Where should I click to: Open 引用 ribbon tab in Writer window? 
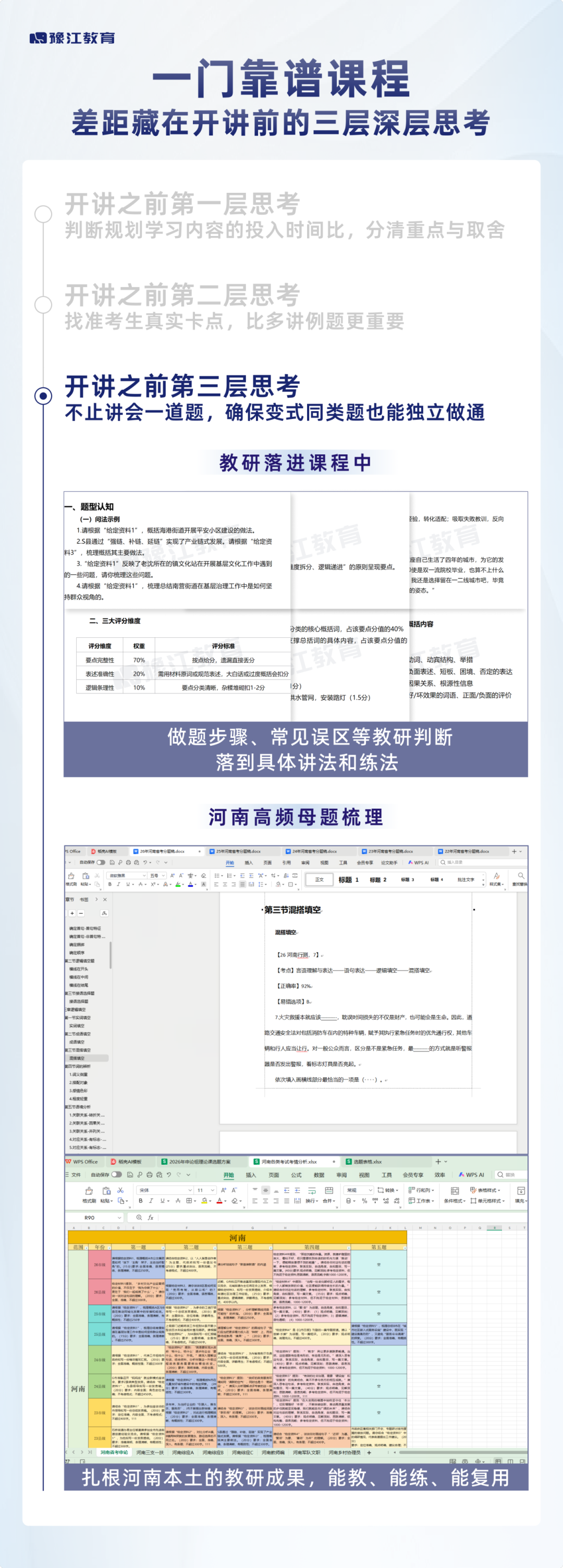tap(286, 862)
